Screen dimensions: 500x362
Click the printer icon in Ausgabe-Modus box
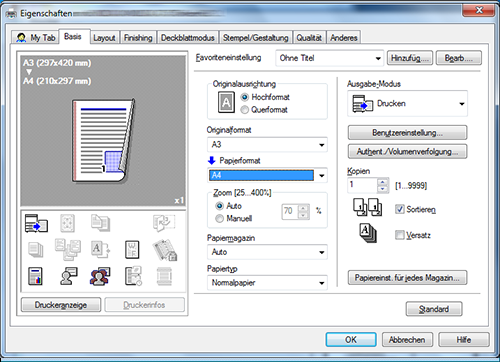point(363,104)
